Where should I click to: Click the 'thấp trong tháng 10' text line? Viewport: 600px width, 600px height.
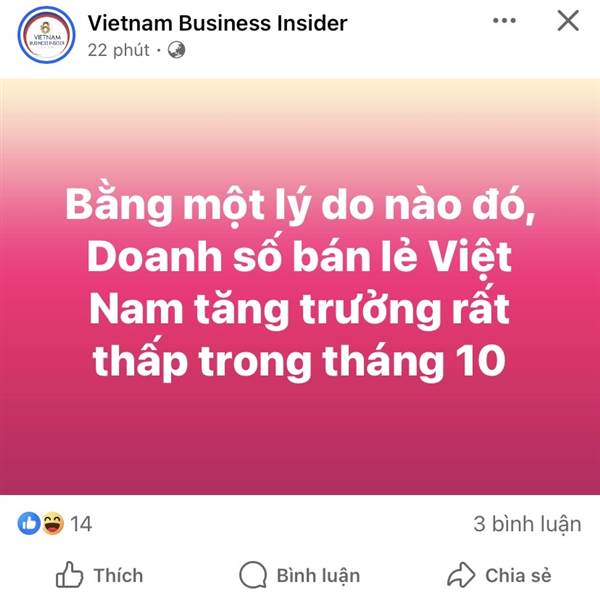pyautogui.click(x=300, y=362)
